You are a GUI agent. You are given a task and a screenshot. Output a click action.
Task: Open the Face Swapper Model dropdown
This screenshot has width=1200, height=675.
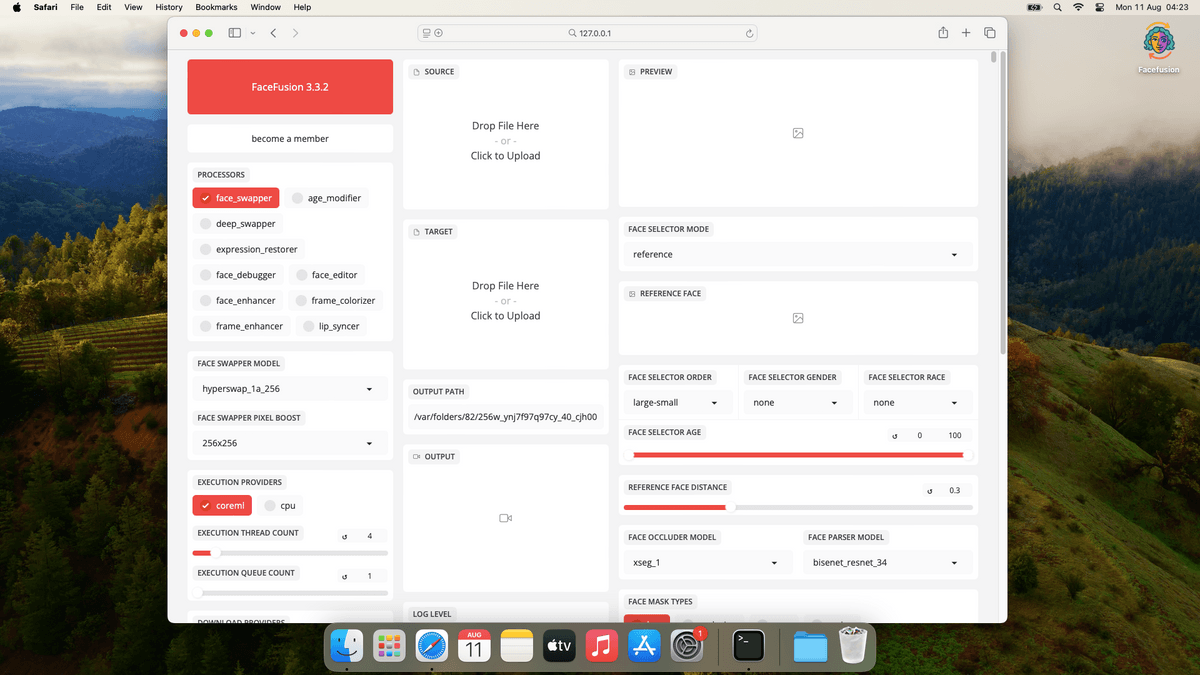click(x=290, y=389)
